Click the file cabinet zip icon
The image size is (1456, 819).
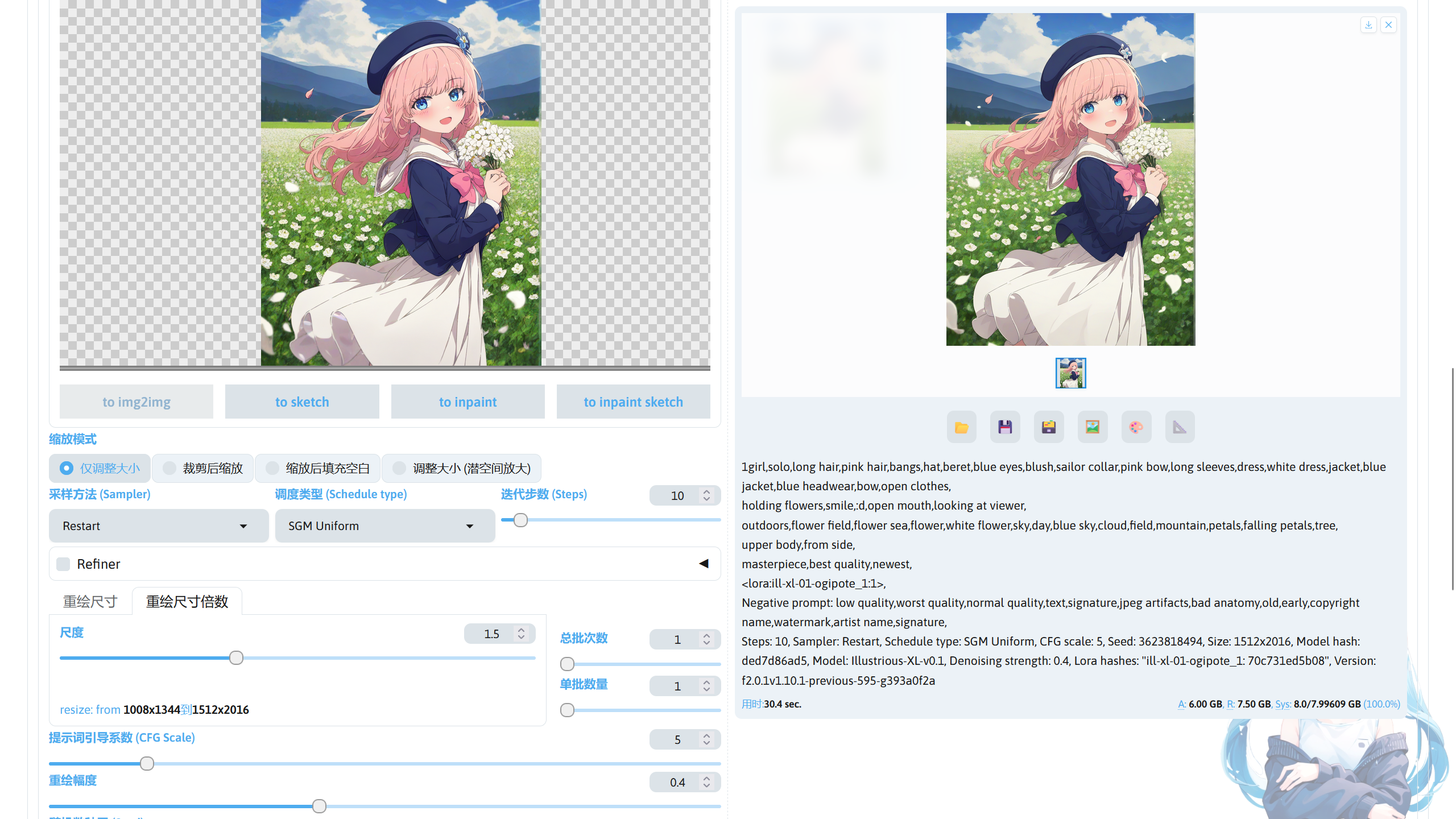coord(1049,427)
